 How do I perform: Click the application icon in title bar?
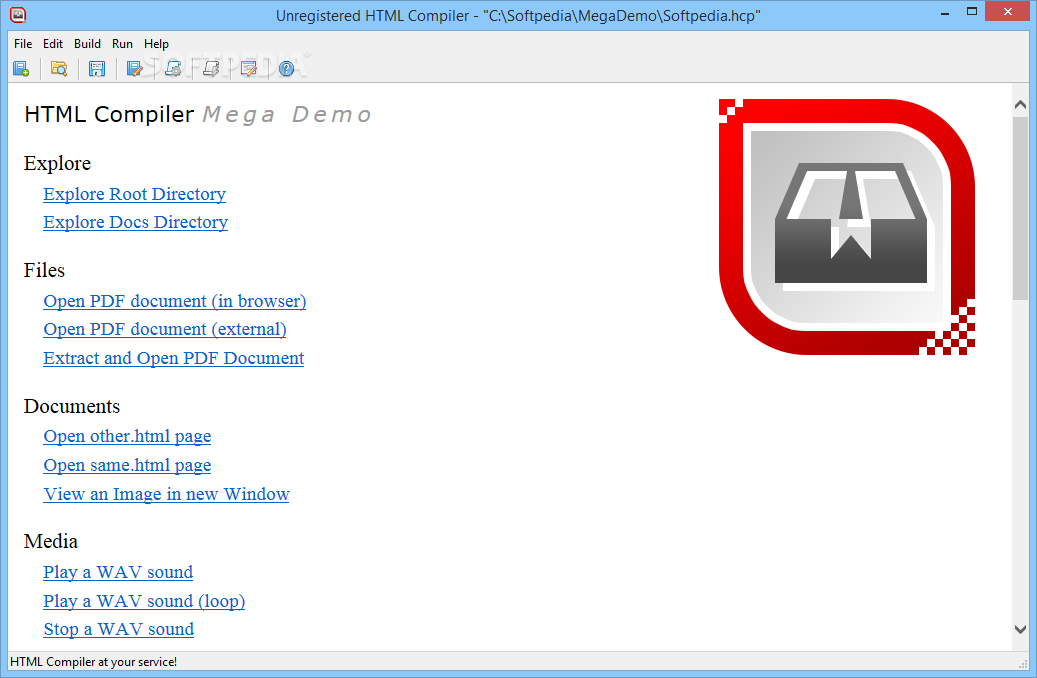pos(18,14)
